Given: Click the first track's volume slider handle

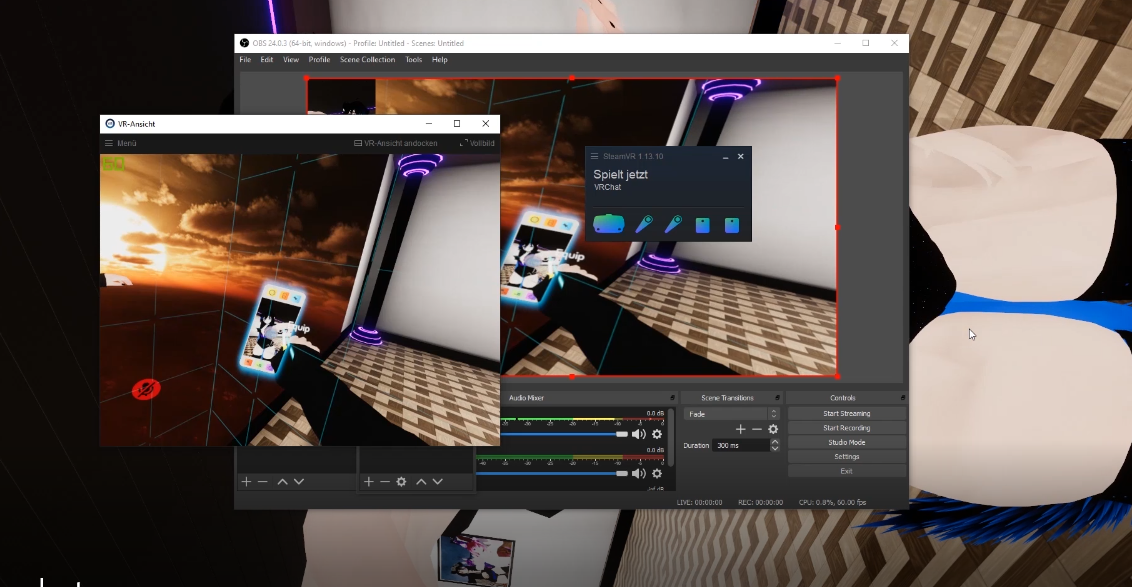Looking at the screenshot, I should (x=622, y=434).
